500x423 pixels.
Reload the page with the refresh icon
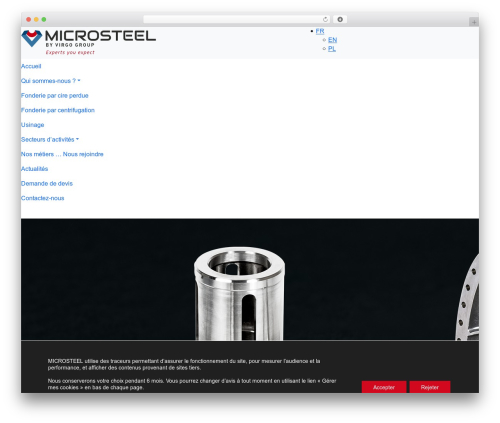pos(325,19)
